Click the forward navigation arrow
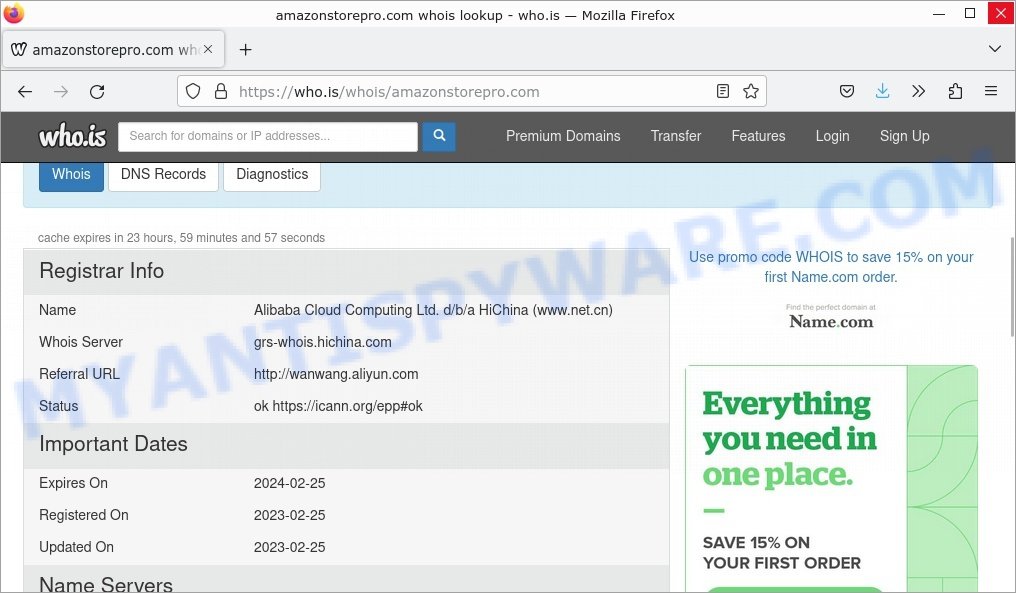Screen dimensions: 1016x593 coord(61,91)
